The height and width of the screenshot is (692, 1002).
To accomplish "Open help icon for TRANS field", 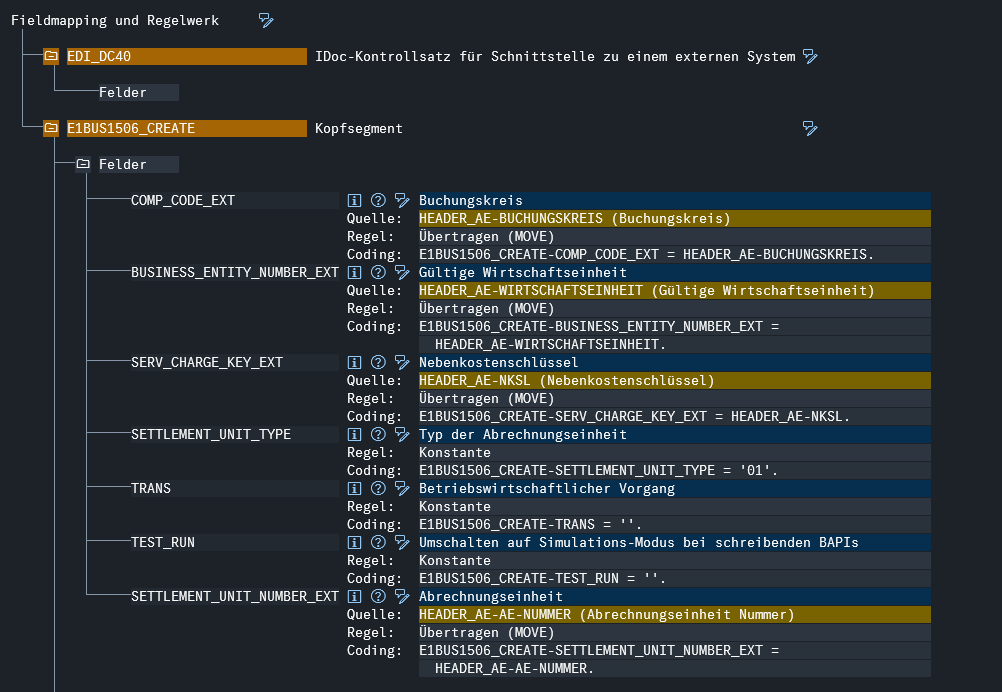I will pyautogui.click(x=378, y=489).
